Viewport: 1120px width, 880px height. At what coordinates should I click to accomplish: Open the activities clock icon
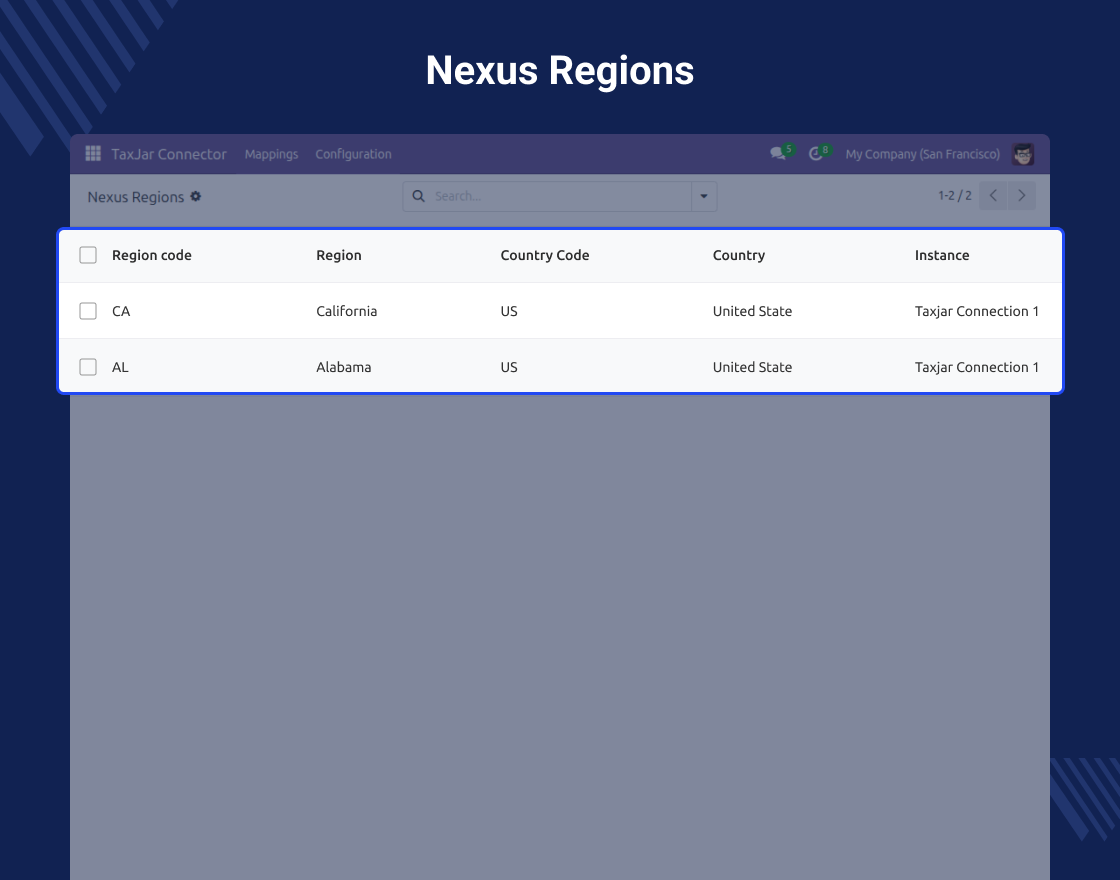(816, 154)
